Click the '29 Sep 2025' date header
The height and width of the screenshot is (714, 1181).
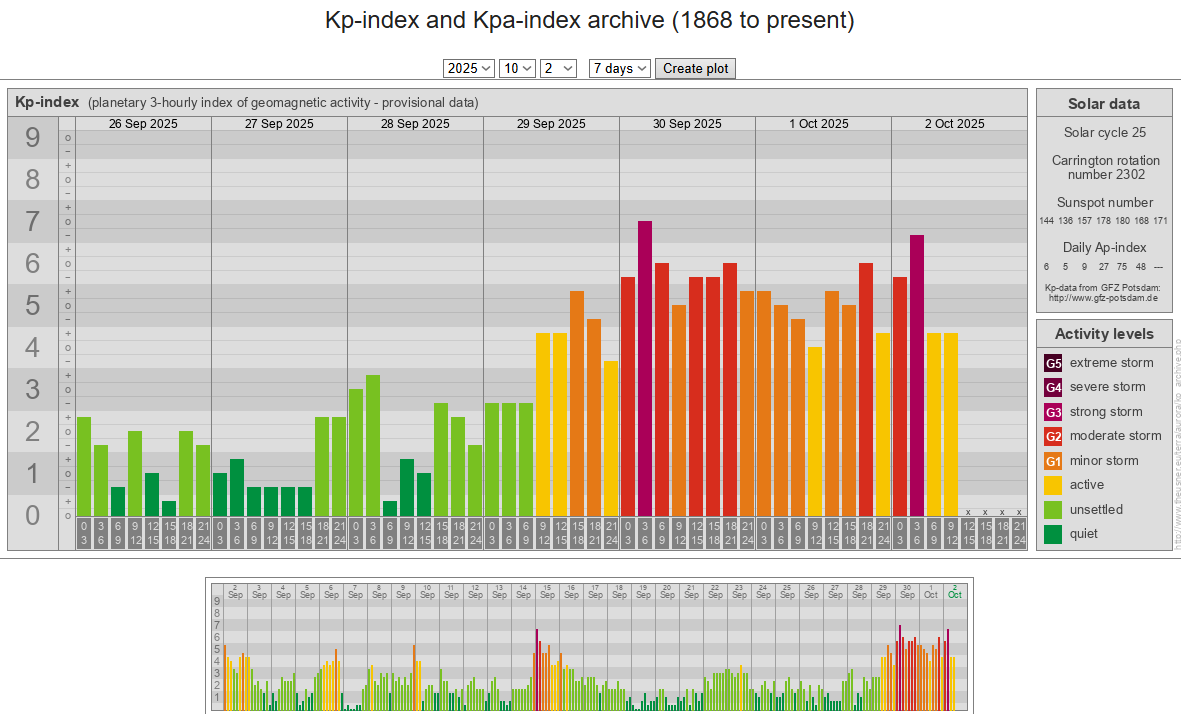pyautogui.click(x=551, y=124)
